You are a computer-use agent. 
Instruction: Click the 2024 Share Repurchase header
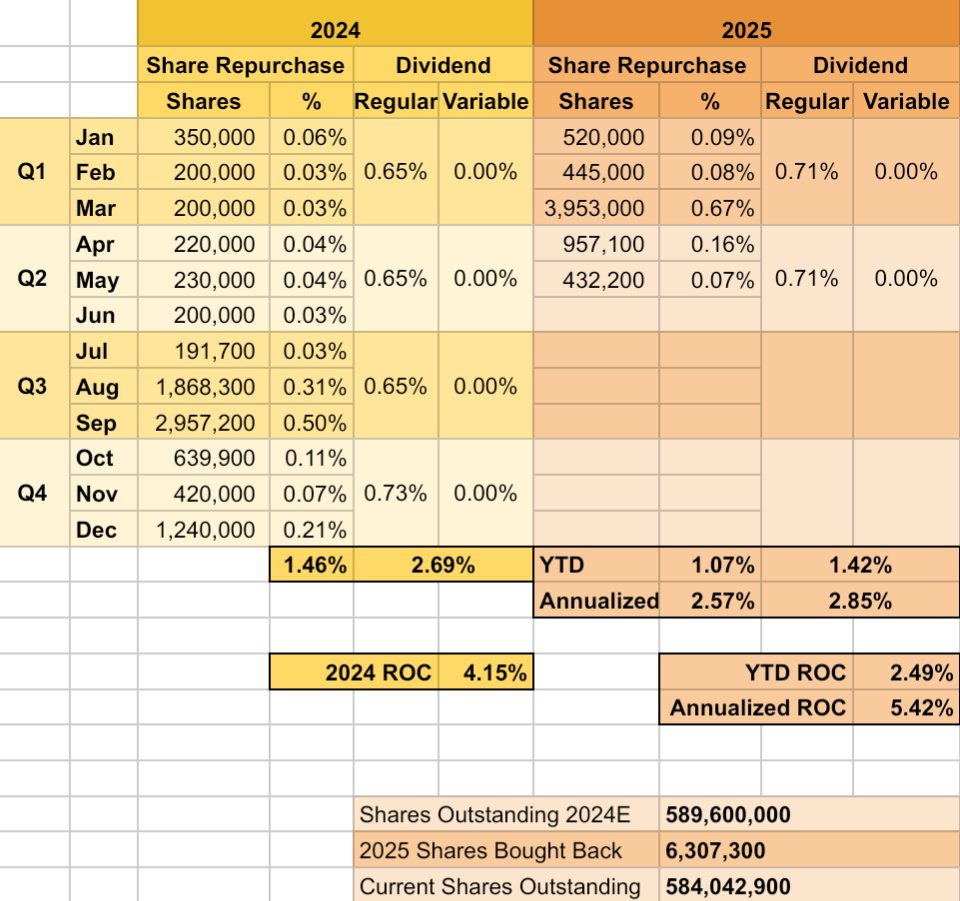pos(246,65)
